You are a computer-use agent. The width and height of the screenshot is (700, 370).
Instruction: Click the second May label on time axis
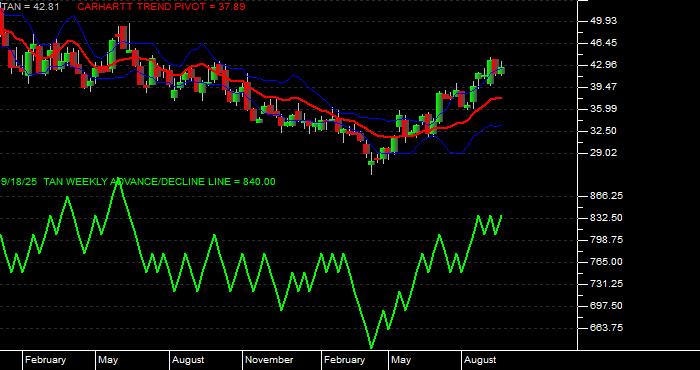400,360
